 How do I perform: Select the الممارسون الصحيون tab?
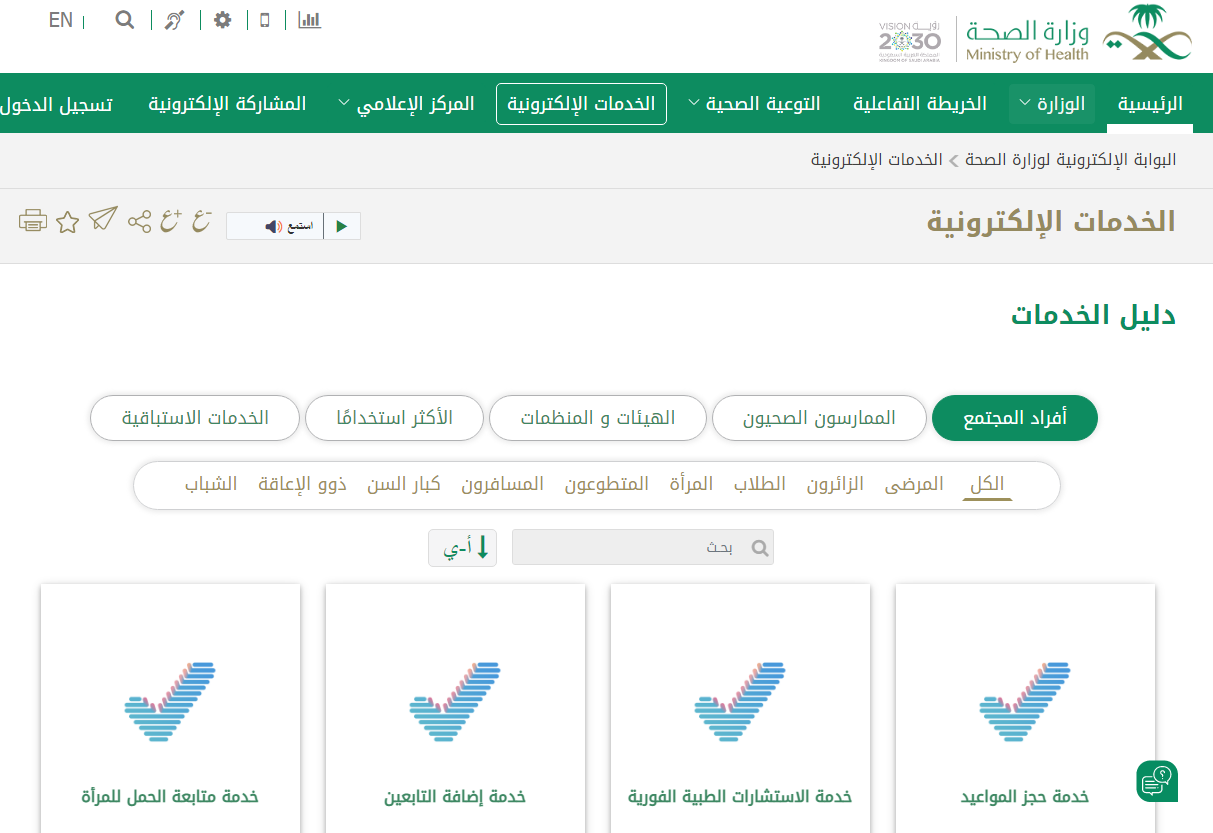tap(819, 418)
